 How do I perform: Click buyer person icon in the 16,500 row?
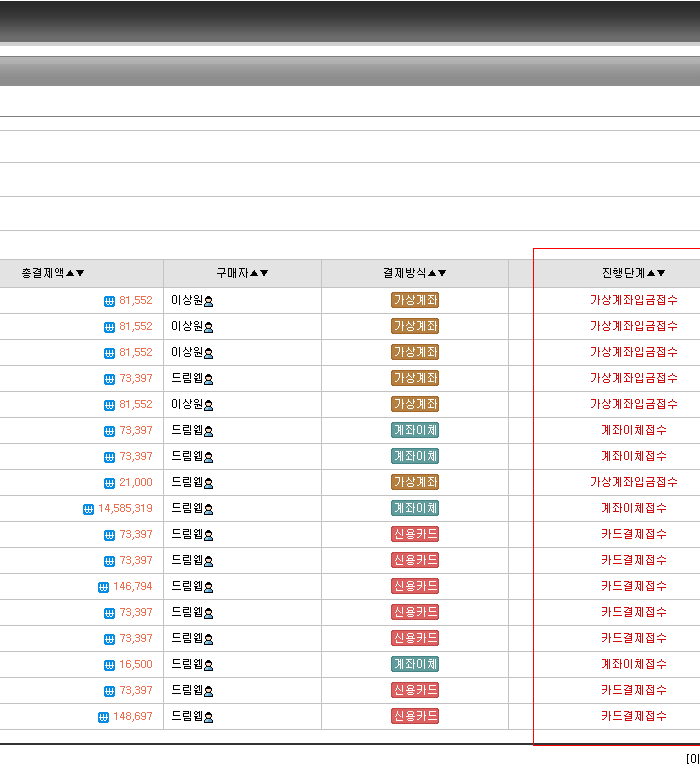point(209,665)
